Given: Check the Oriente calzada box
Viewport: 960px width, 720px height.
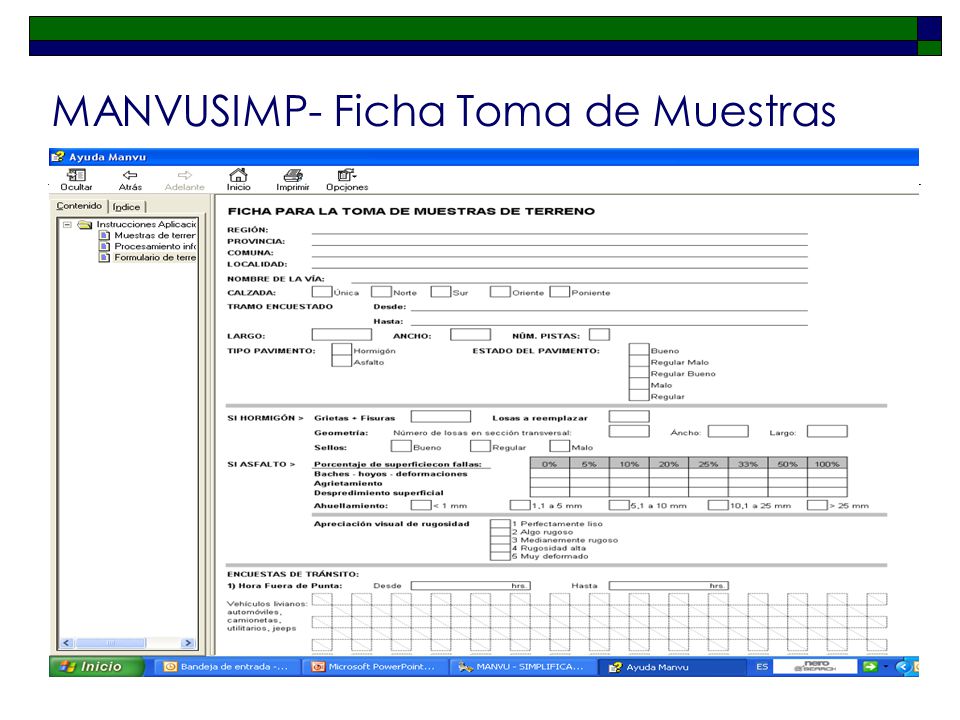Looking at the screenshot, I should 500,291.
